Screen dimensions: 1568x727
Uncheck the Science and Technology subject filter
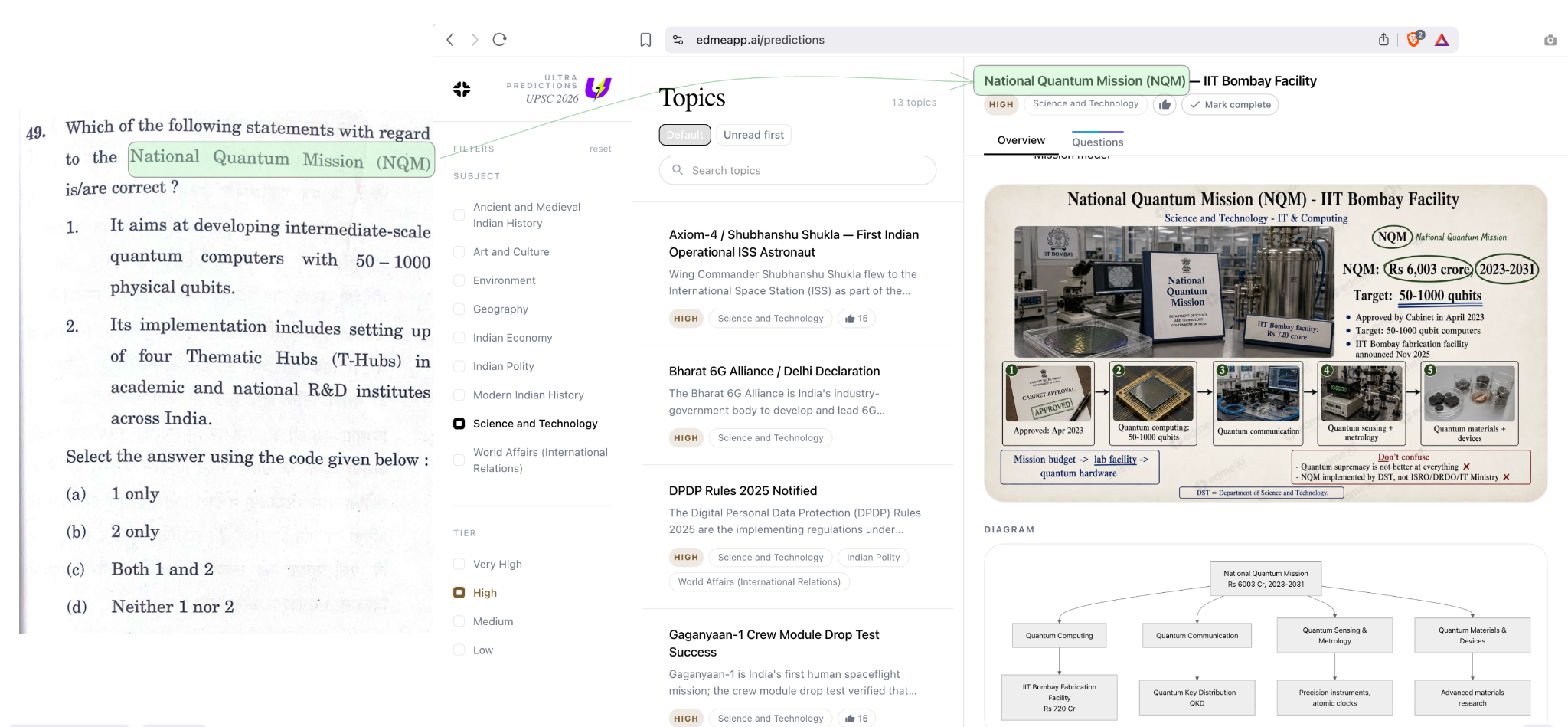459,424
